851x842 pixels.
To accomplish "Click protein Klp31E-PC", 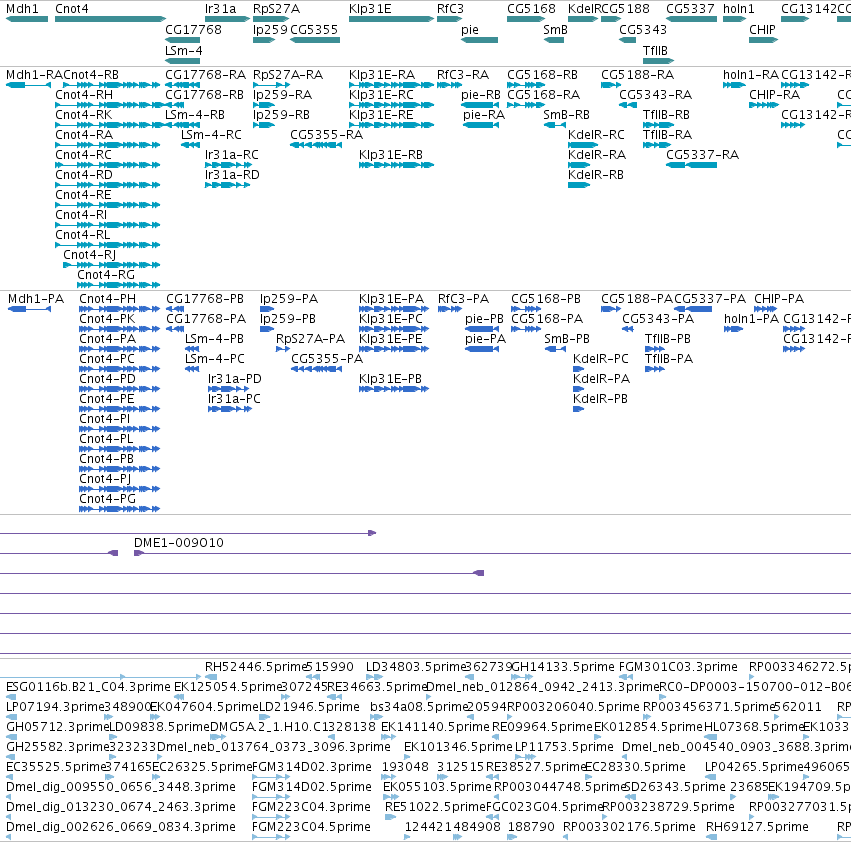I will pyautogui.click(x=391, y=319).
